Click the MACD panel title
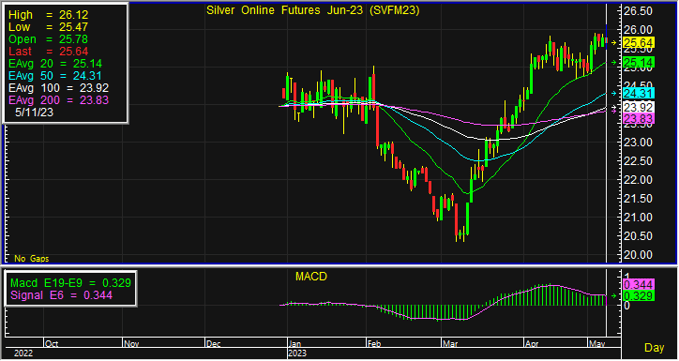The width and height of the screenshot is (679, 361). click(x=311, y=277)
